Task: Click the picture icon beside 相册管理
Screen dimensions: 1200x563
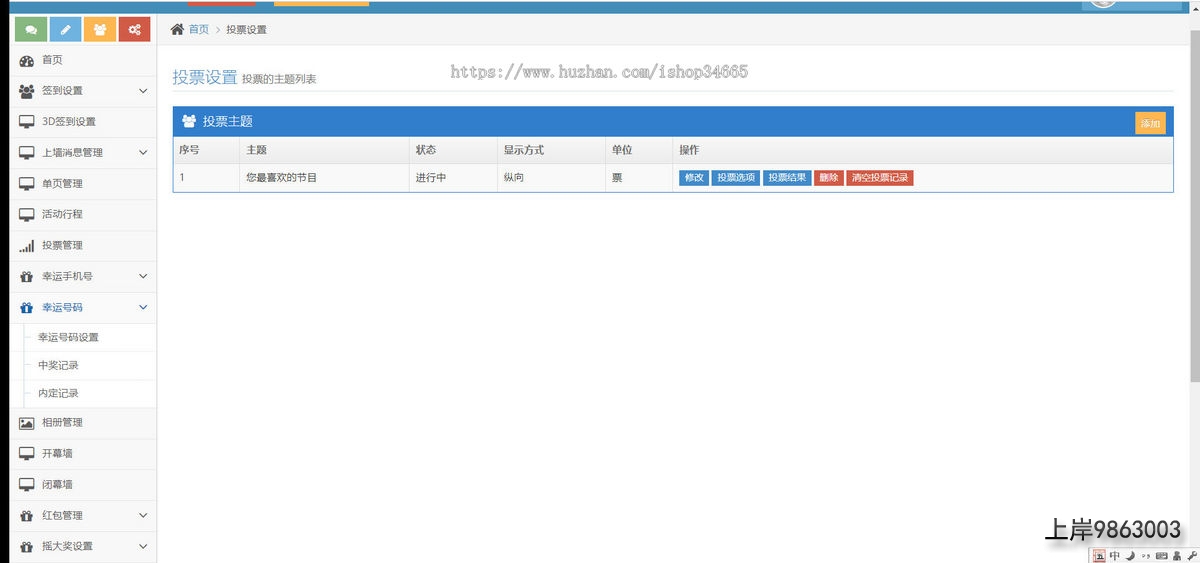Action: [x=27, y=423]
